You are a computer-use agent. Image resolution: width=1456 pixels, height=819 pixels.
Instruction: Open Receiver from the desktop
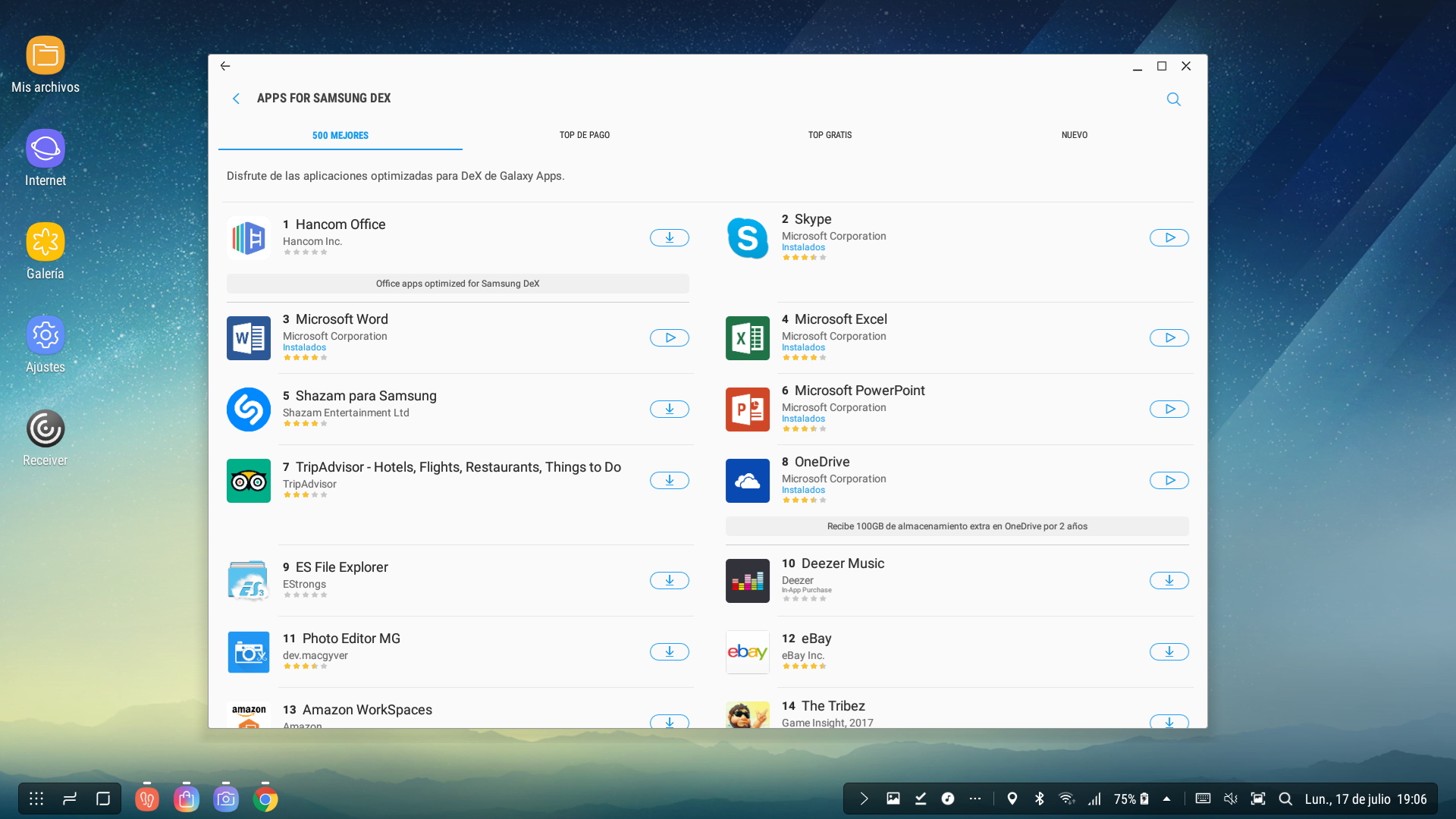point(45,438)
